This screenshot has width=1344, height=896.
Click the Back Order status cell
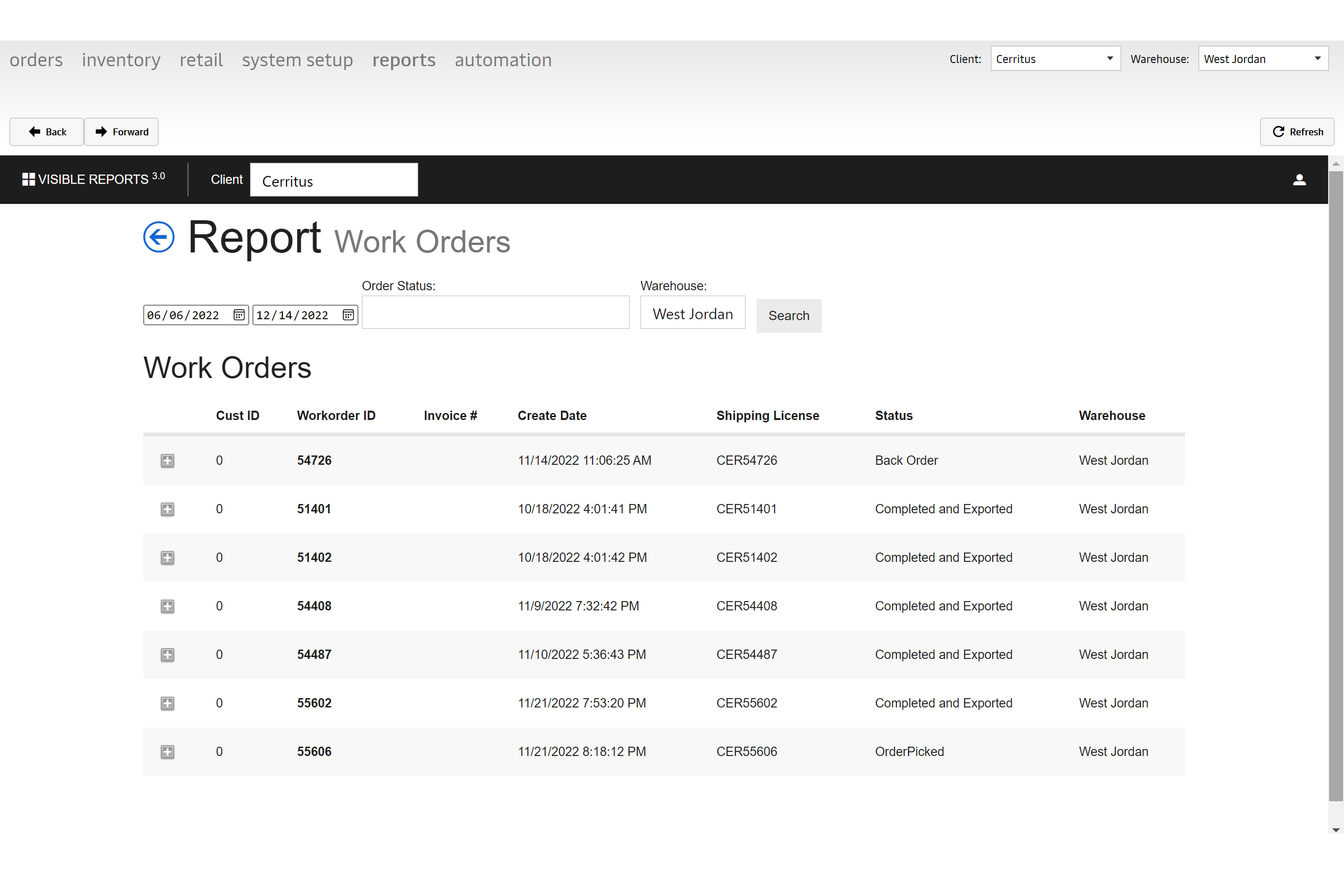[x=906, y=461]
